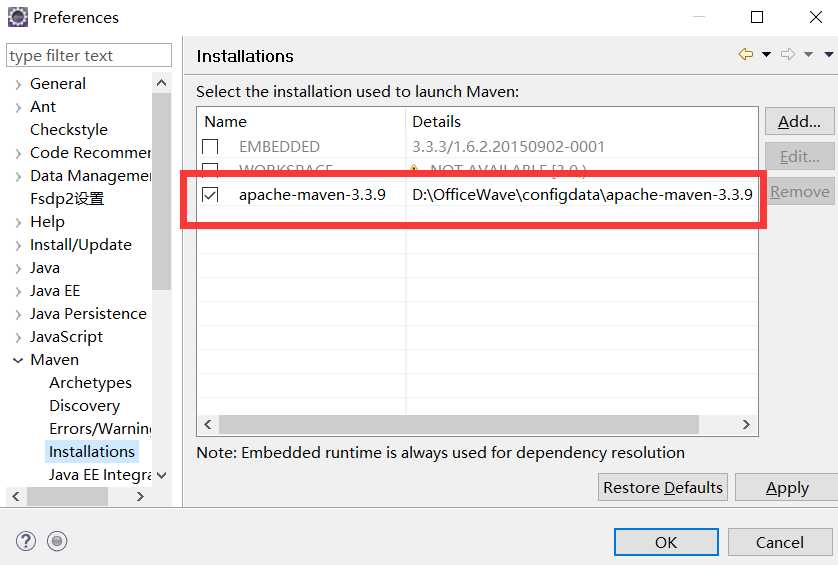Expand the Code Recommenders node

click(x=18, y=153)
